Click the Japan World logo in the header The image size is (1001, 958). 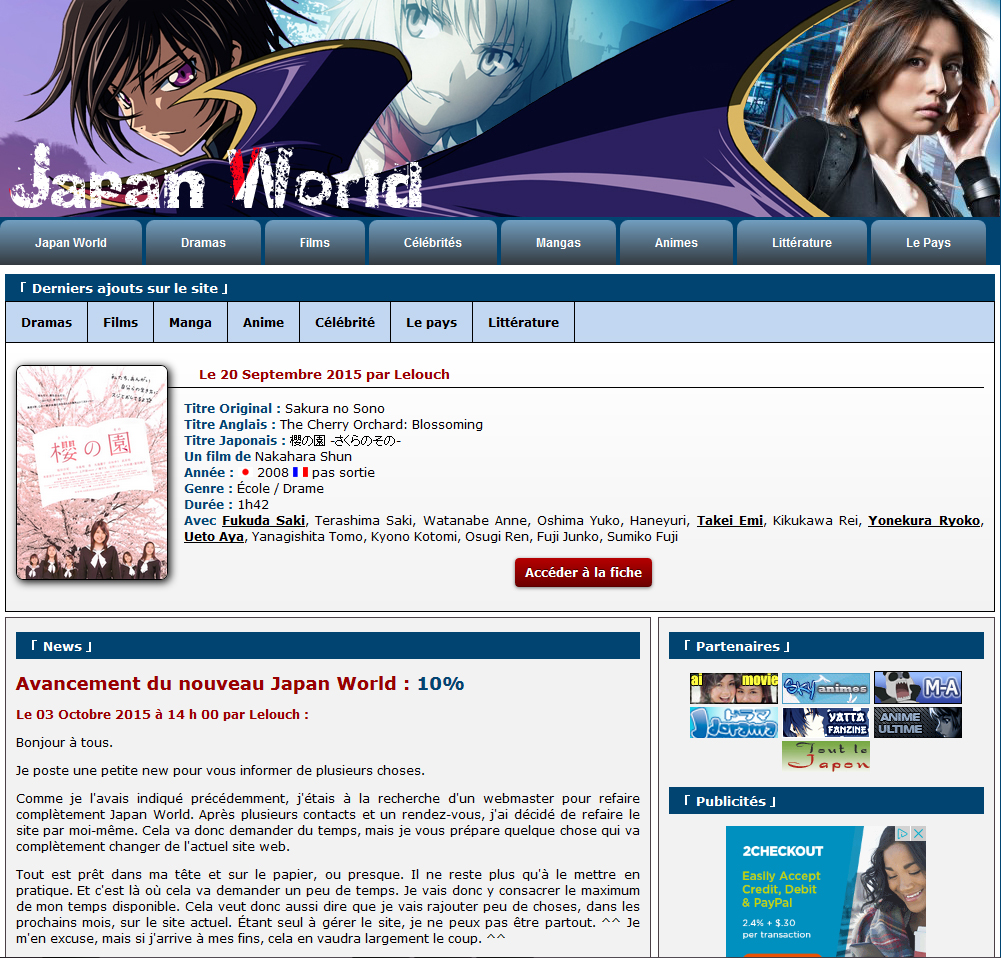point(216,179)
